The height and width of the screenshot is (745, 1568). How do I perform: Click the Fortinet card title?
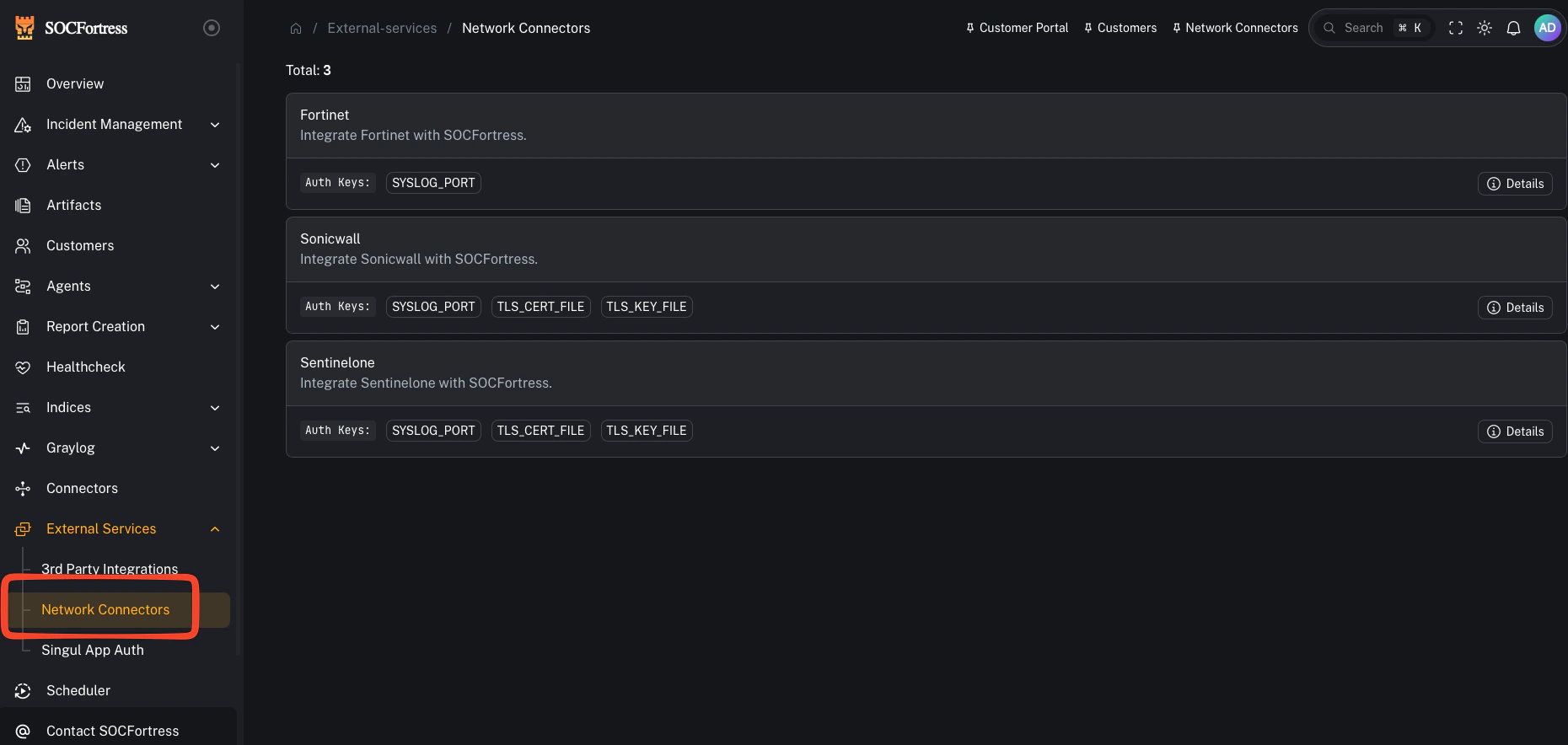[325, 115]
